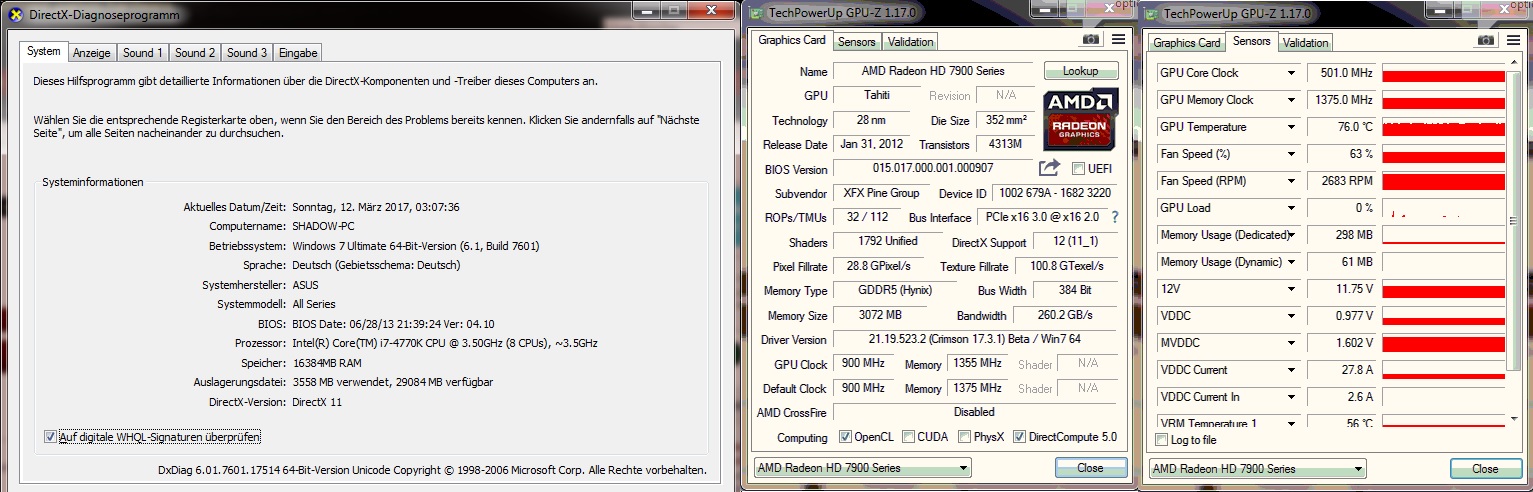Screen dimensions: 1533x492
Task: Toggle WHQL-Signaturen überprüfen checkbox
Action: point(50,437)
